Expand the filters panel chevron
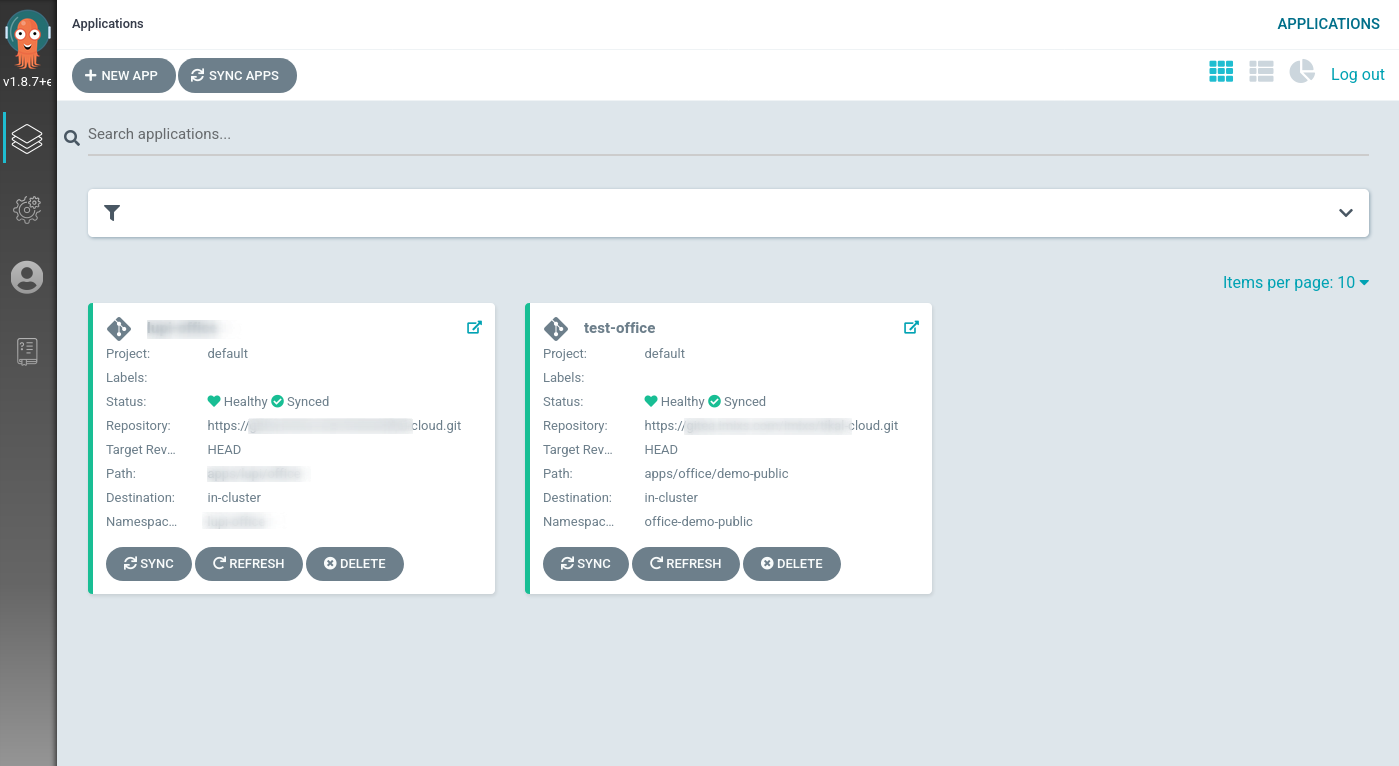 [x=1345, y=213]
